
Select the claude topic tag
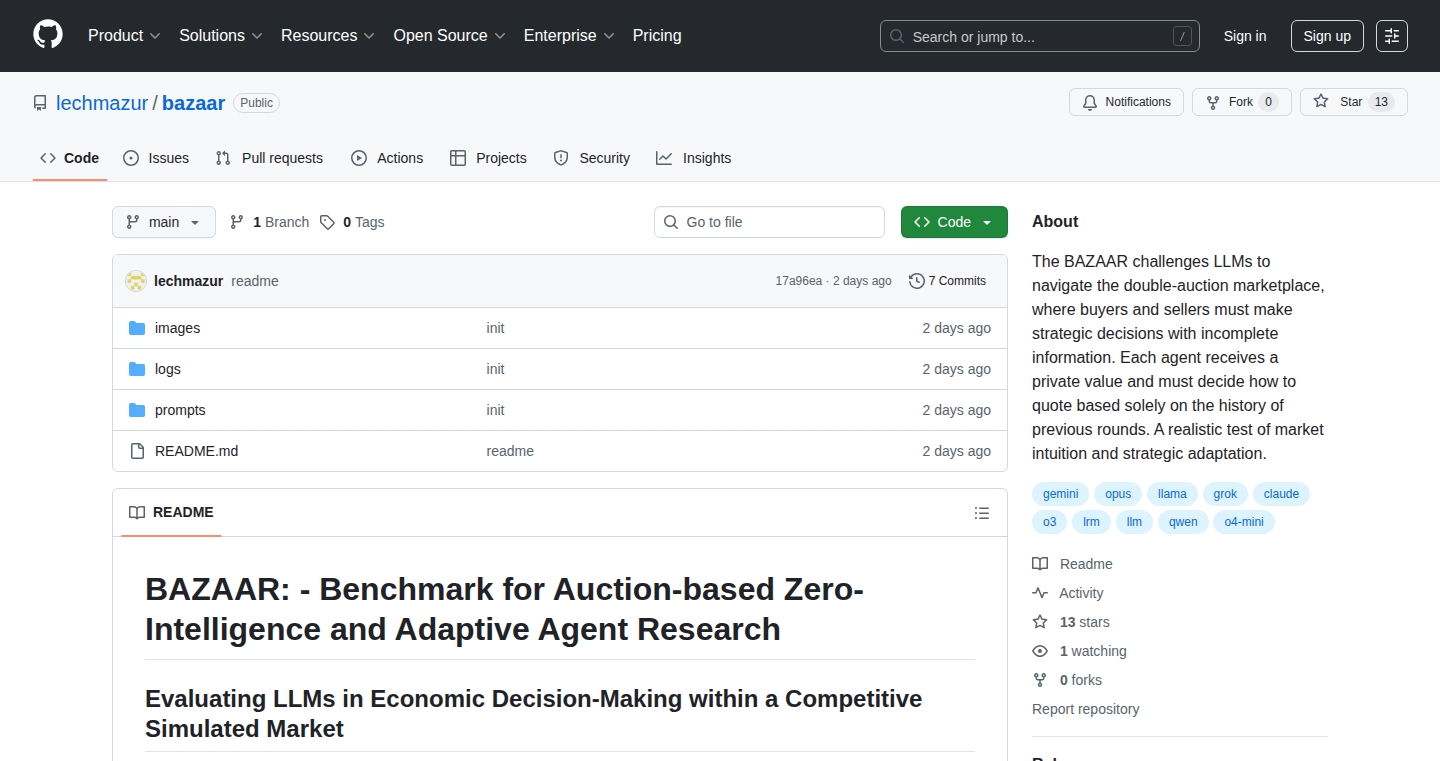(1282, 494)
